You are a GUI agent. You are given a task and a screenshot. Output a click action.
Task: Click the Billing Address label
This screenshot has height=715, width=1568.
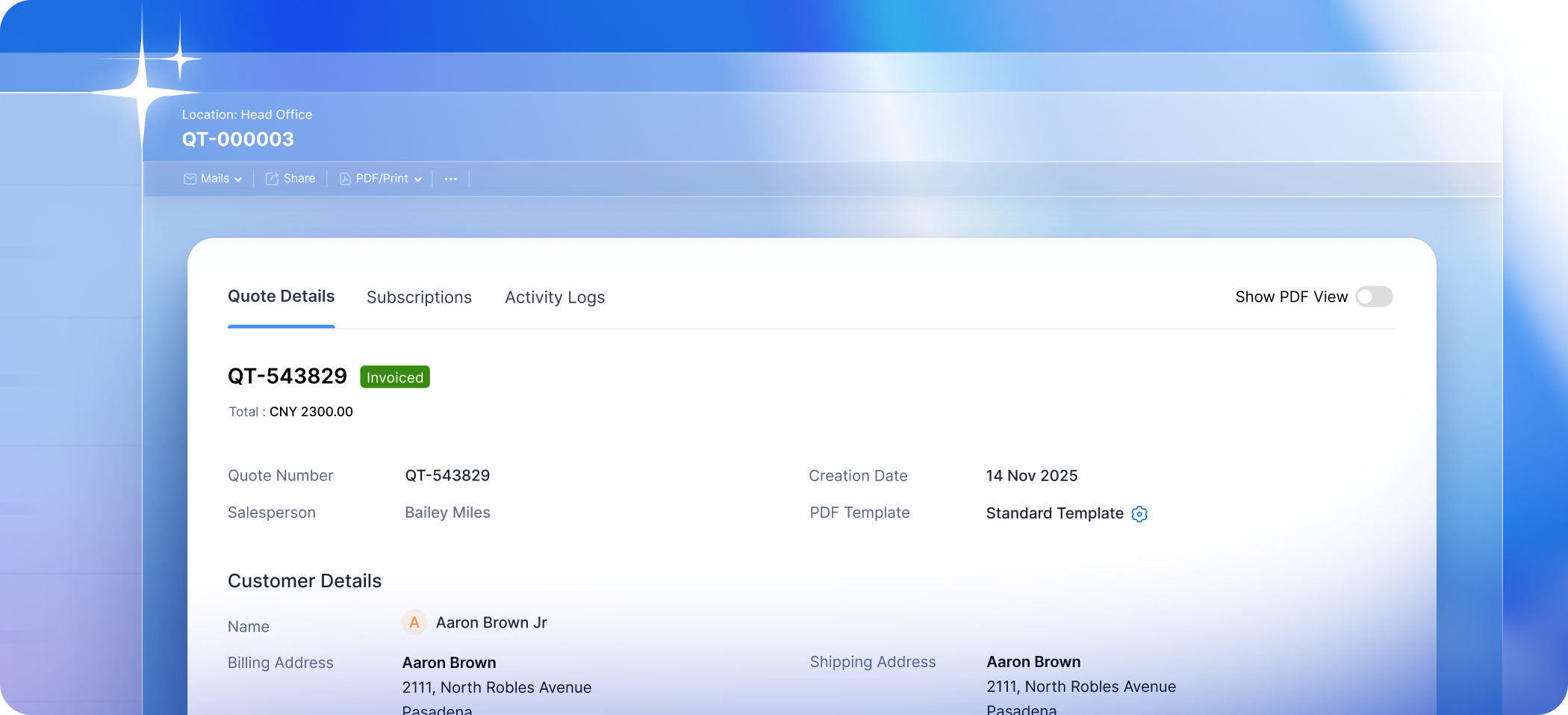(x=281, y=663)
